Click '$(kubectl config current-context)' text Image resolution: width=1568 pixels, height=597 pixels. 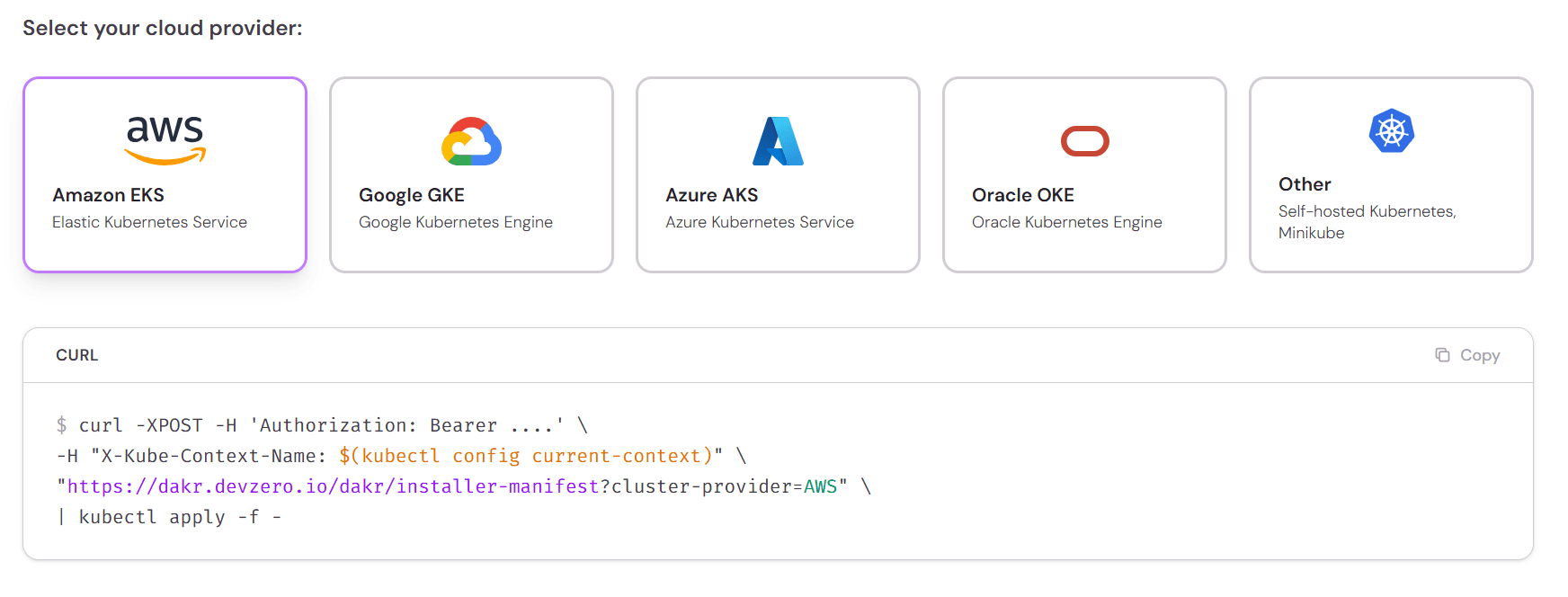click(x=526, y=456)
